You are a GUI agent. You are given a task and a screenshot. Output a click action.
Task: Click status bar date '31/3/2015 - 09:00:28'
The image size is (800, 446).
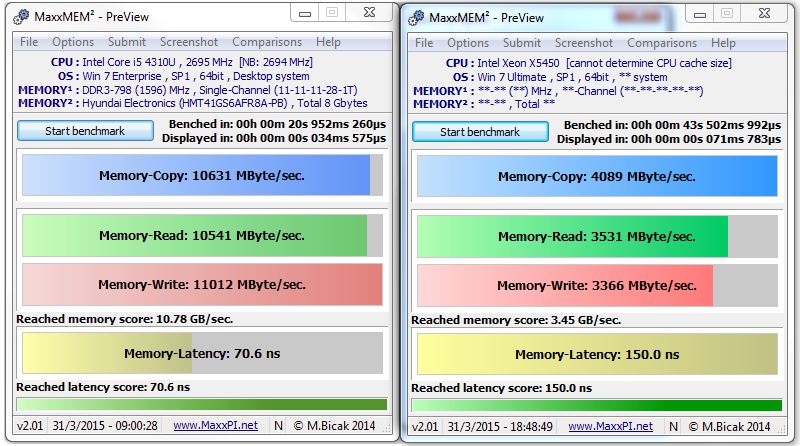(105, 426)
